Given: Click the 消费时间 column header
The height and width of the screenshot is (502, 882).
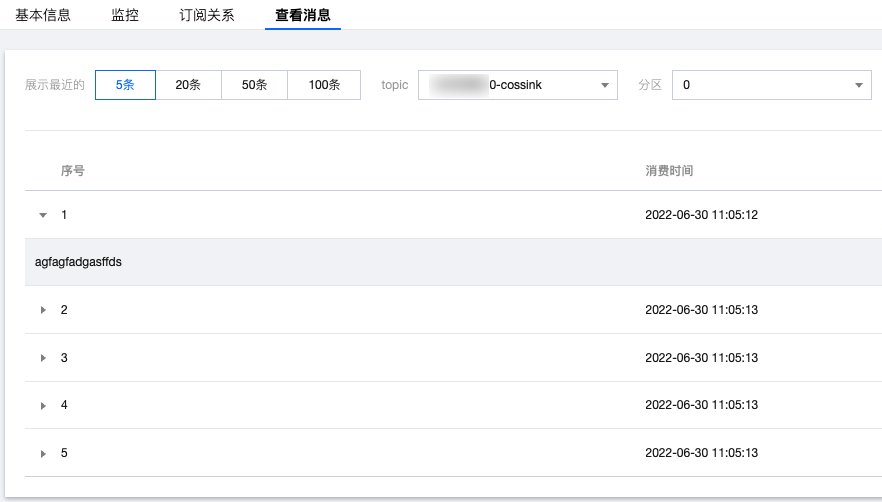Looking at the screenshot, I should (x=669, y=171).
